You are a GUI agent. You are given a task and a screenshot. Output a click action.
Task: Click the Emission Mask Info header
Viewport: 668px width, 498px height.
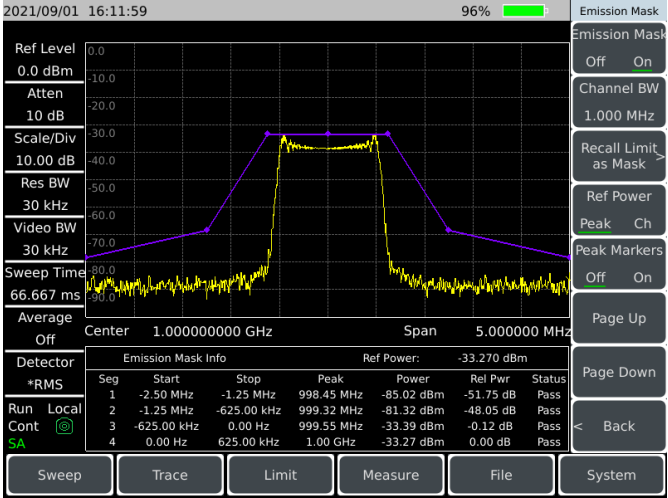(175, 358)
